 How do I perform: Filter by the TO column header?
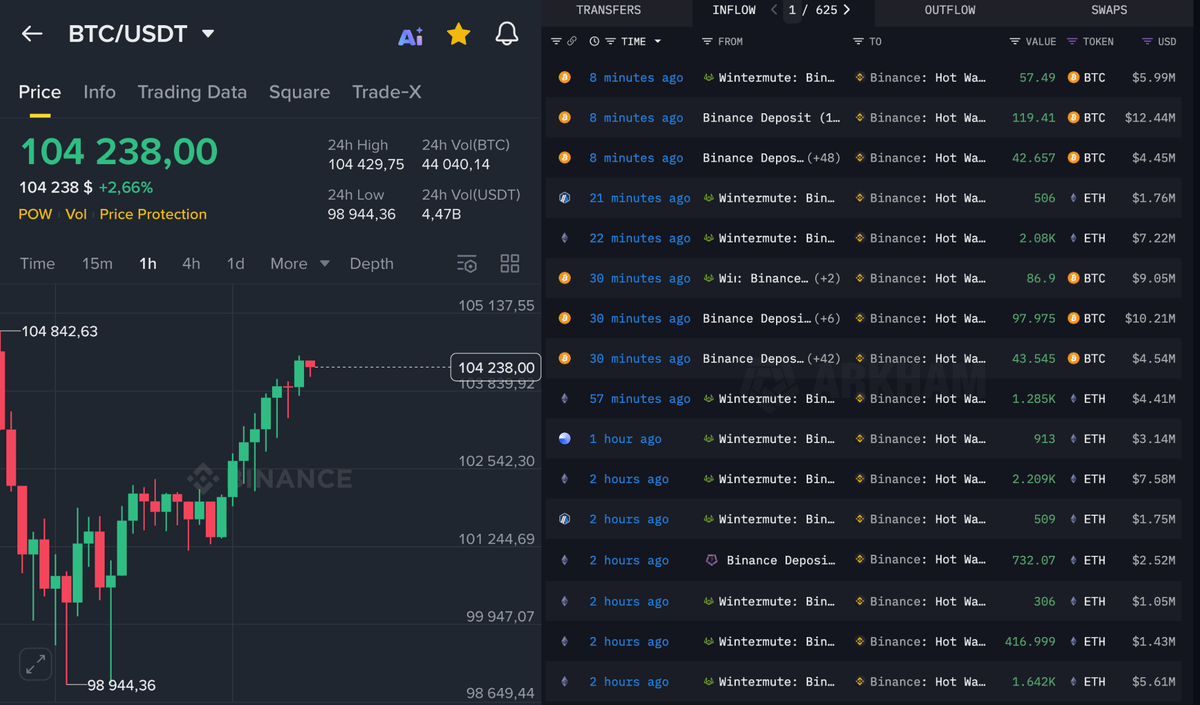[x=867, y=42]
